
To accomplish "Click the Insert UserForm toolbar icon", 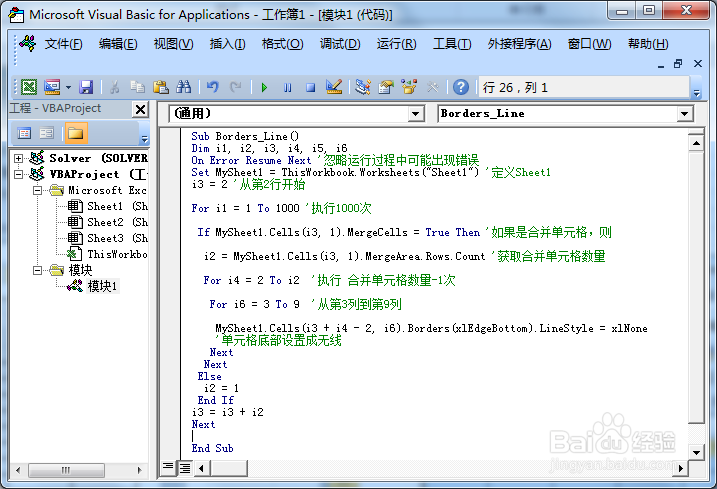I will point(52,87).
